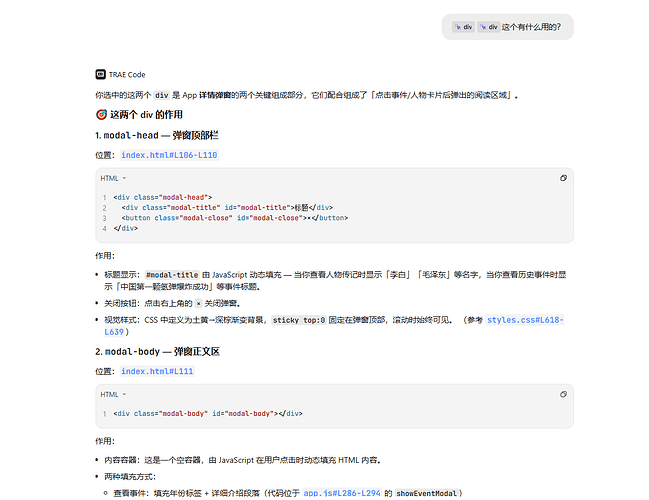Click inline code showEventModal

[x=426, y=493]
